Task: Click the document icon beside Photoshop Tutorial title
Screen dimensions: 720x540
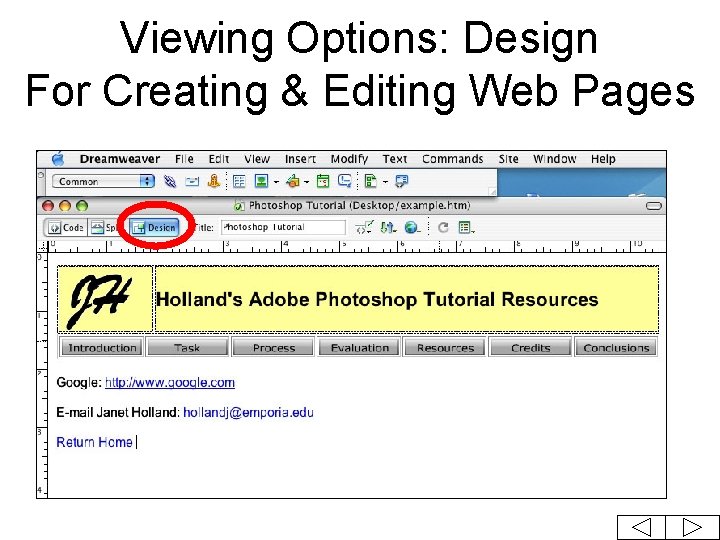Action: pos(238,206)
